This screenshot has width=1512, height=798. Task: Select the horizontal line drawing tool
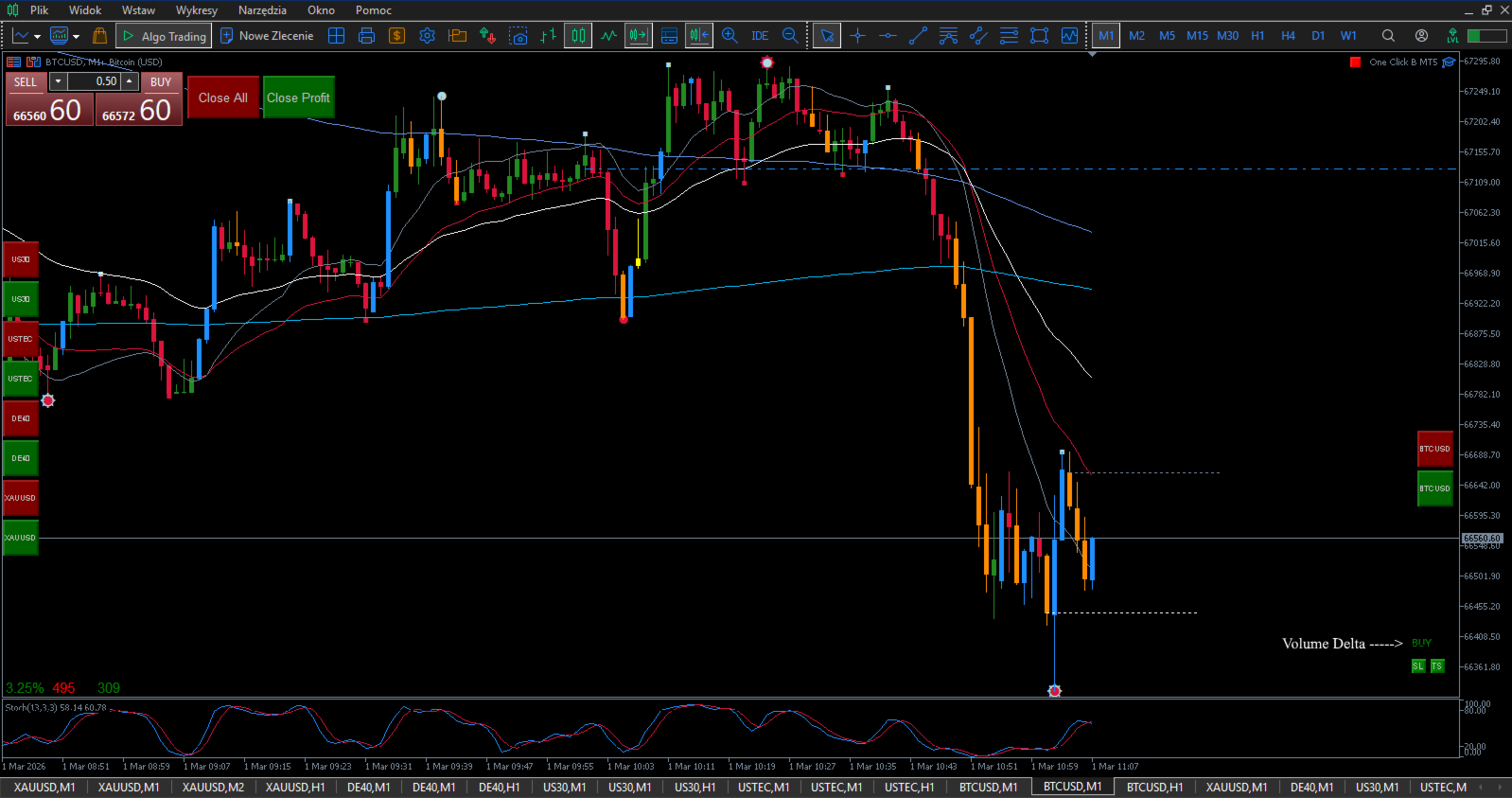tap(888, 36)
